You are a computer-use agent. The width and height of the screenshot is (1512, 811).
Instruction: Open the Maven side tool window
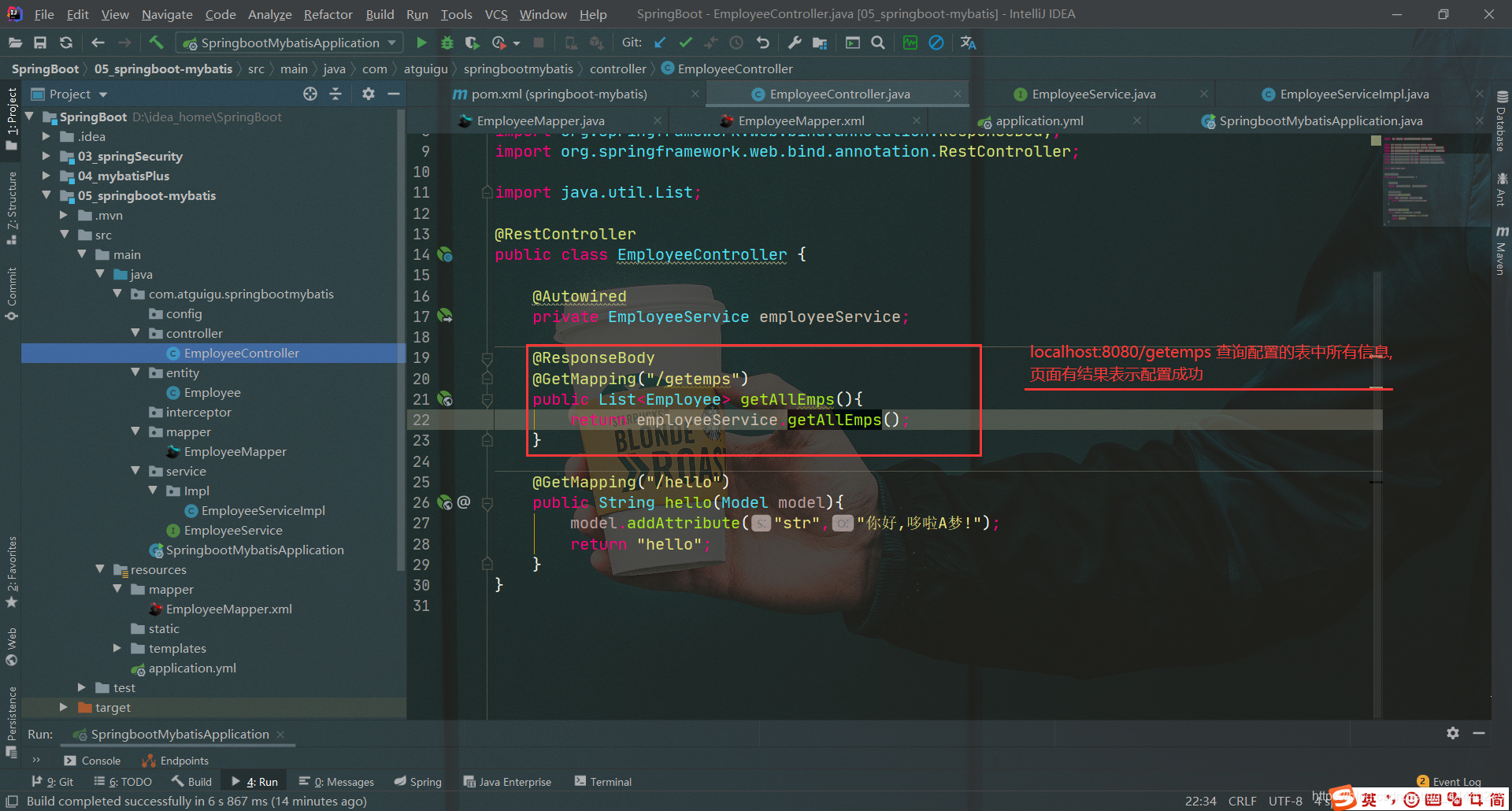[x=1501, y=252]
